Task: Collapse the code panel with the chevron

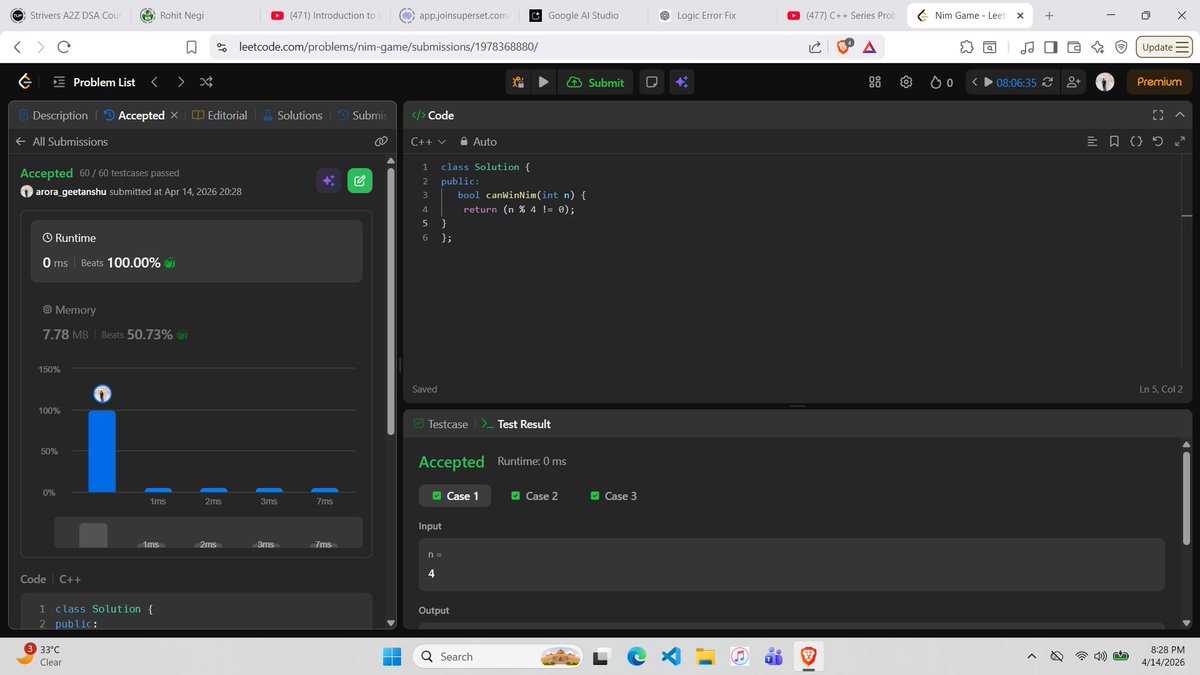Action: pos(1179,115)
